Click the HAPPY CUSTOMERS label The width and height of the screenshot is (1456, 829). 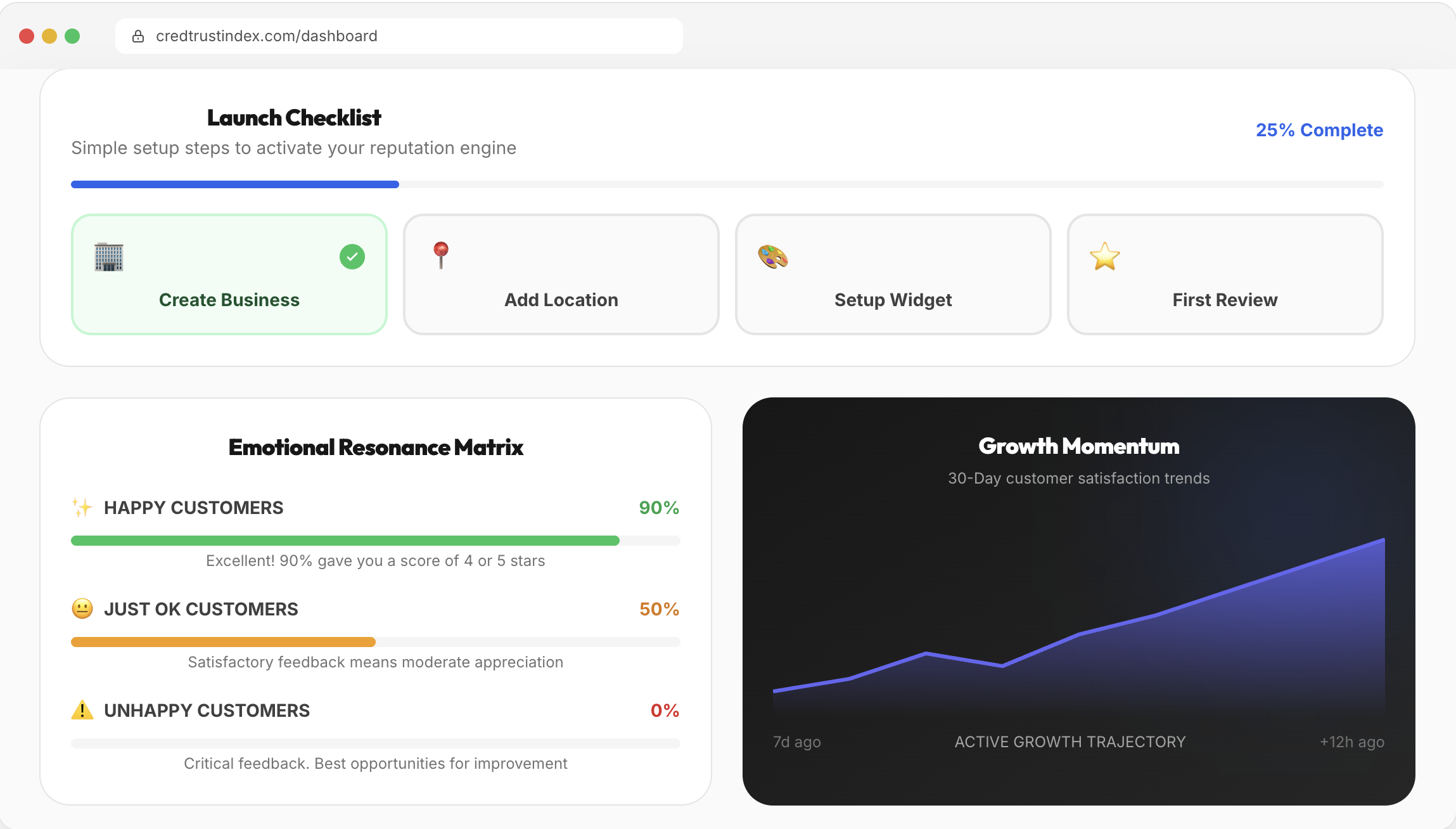[x=194, y=508]
